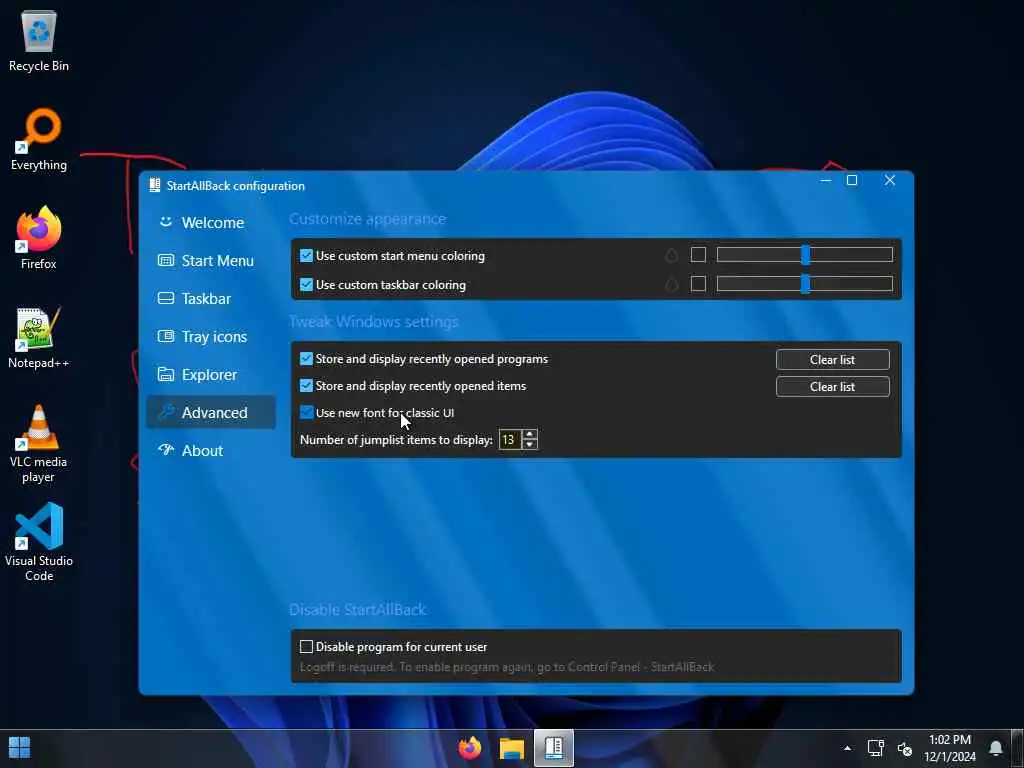Toggle Use custom taskbar coloring
The image size is (1024, 768).
306,284
